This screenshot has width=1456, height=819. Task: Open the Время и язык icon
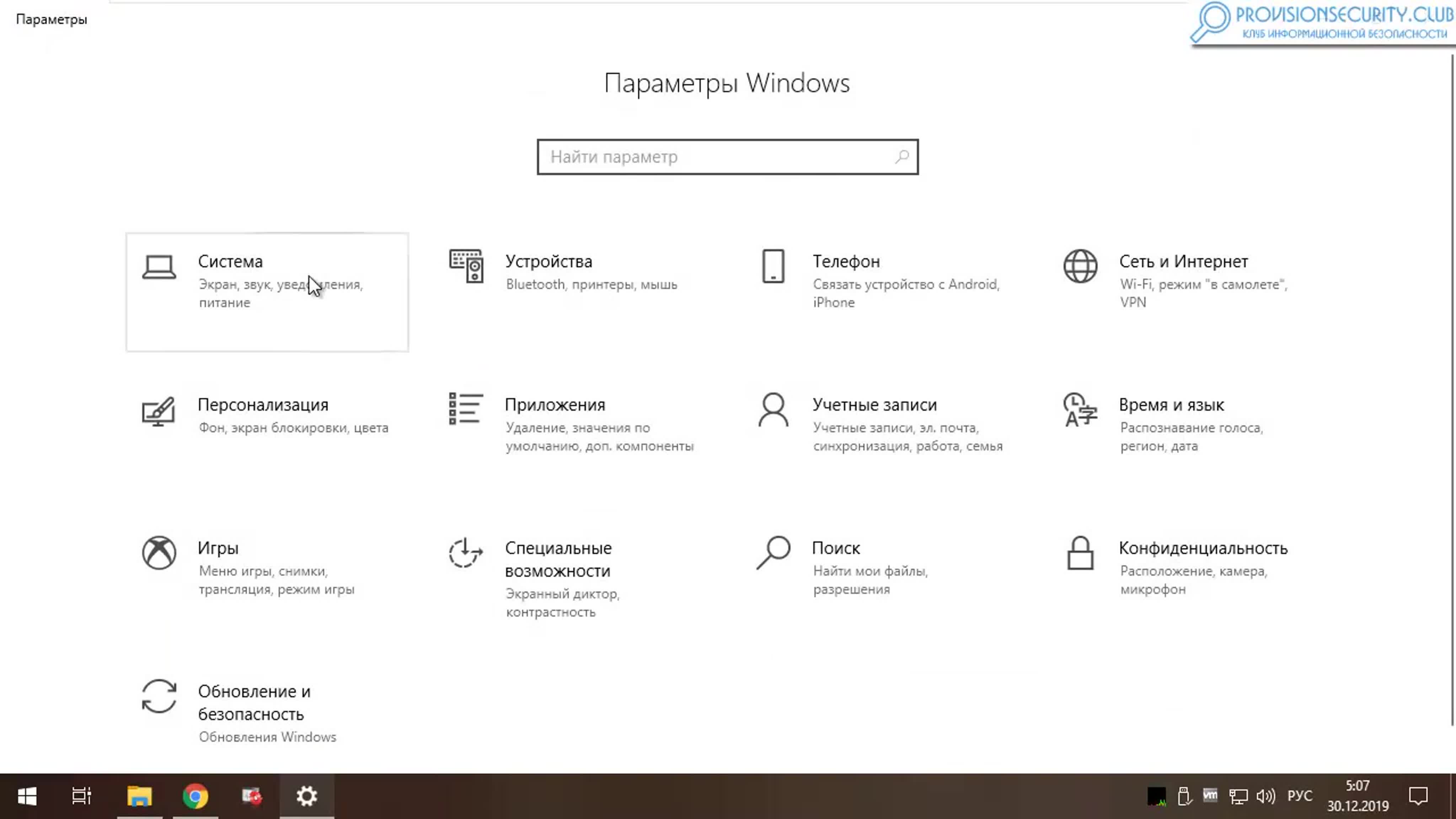click(x=1080, y=410)
